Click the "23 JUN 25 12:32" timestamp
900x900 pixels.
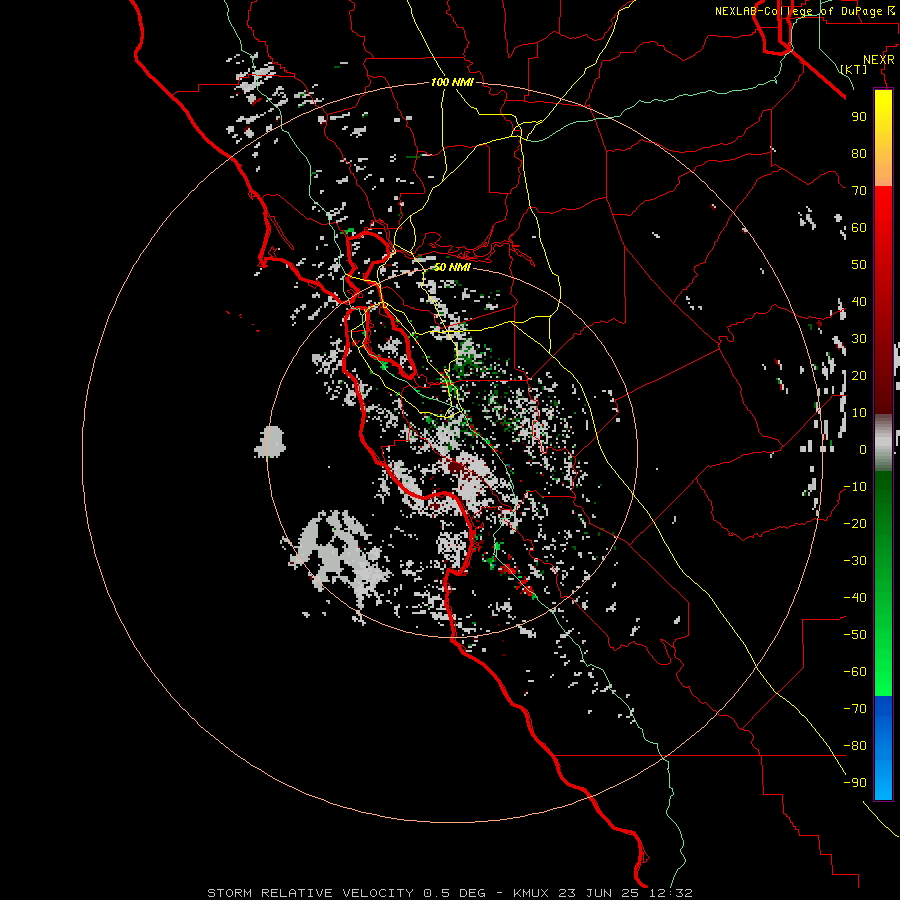[x=626, y=893]
